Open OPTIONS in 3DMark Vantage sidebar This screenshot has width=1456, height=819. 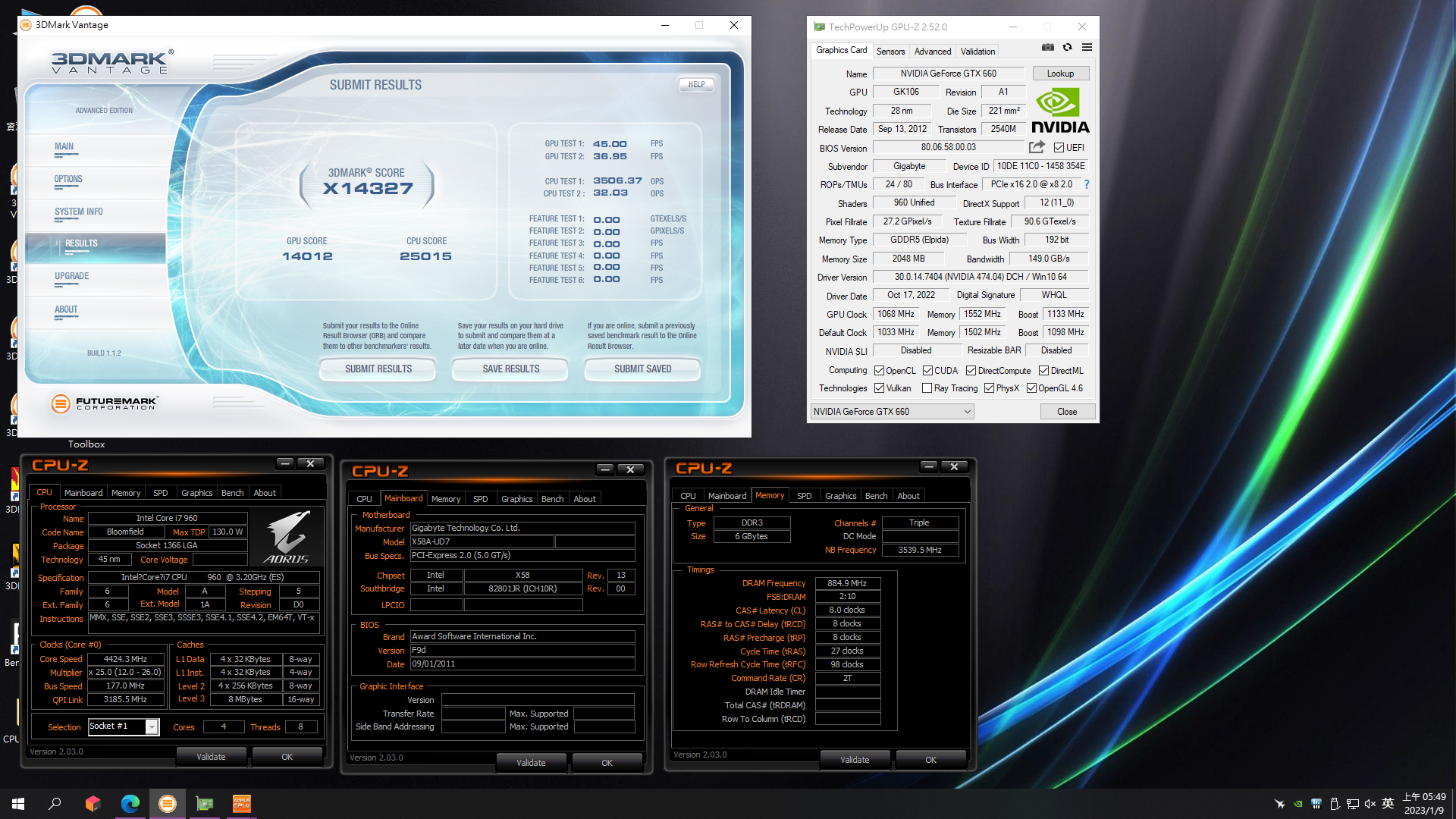tap(68, 180)
